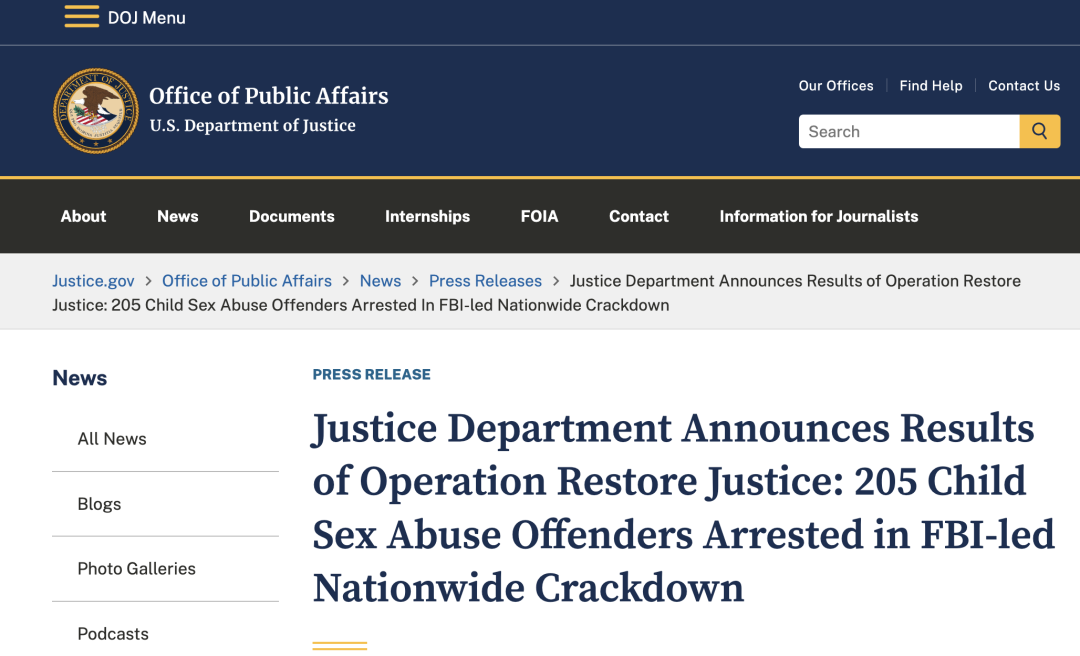Viewport: 1080px width, 656px height.
Task: Open the Contact Us header link
Action: [1024, 85]
